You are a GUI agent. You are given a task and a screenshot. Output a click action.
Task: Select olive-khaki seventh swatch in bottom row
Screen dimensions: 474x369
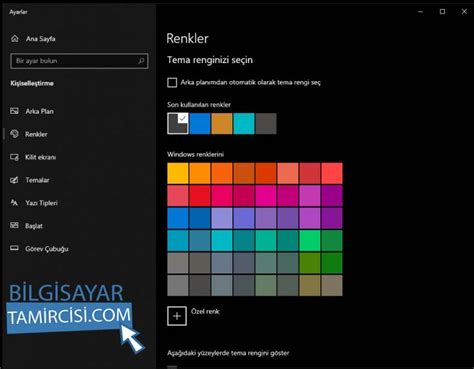click(310, 285)
